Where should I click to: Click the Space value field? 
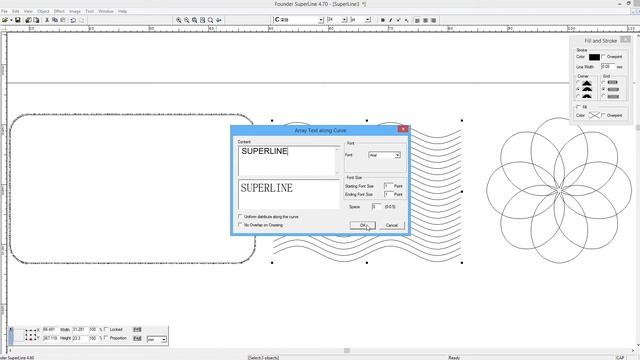click(376, 207)
